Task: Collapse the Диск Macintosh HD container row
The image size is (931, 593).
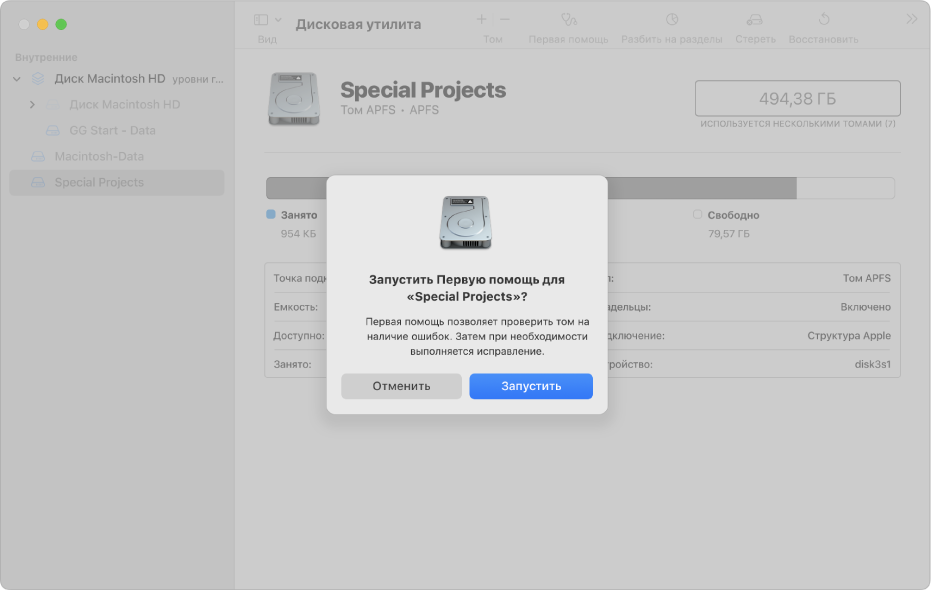Action: tap(17, 79)
